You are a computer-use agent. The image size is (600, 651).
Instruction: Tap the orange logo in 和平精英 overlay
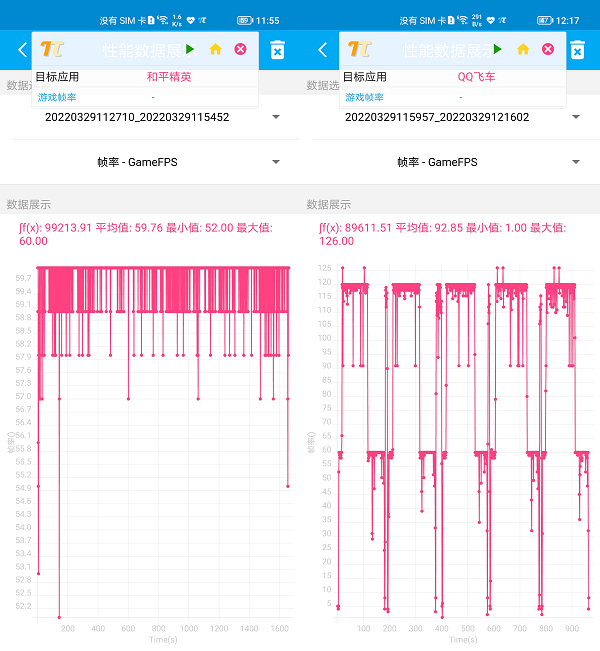(x=52, y=49)
